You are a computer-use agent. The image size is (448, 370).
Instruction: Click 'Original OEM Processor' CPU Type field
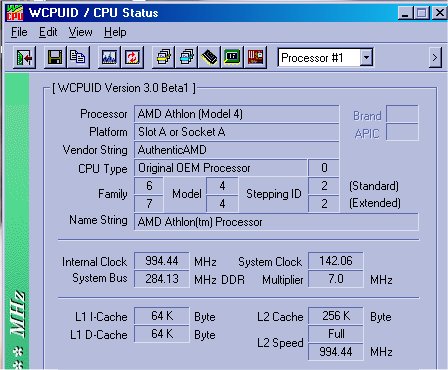[x=220, y=168]
